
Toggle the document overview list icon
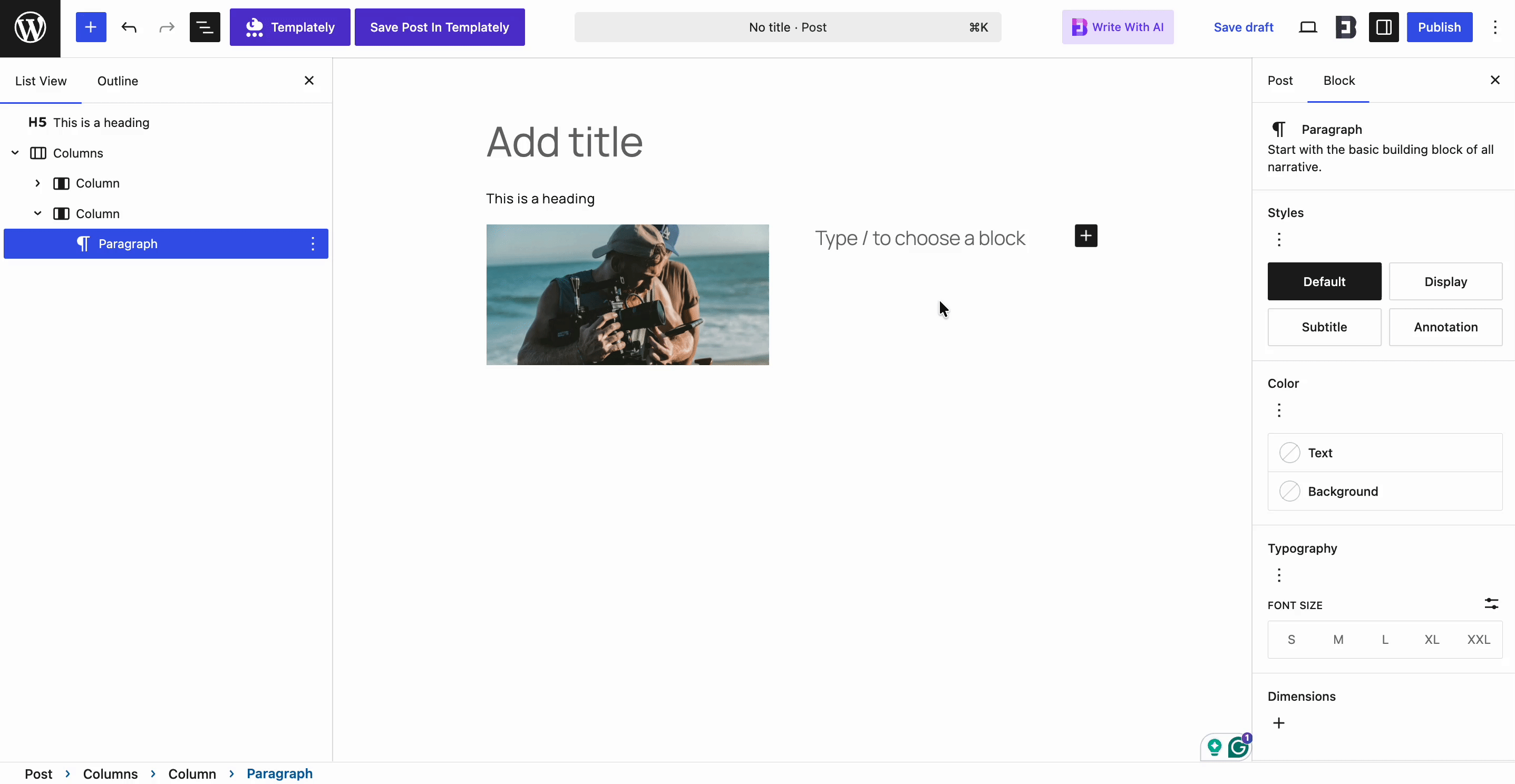[x=205, y=27]
